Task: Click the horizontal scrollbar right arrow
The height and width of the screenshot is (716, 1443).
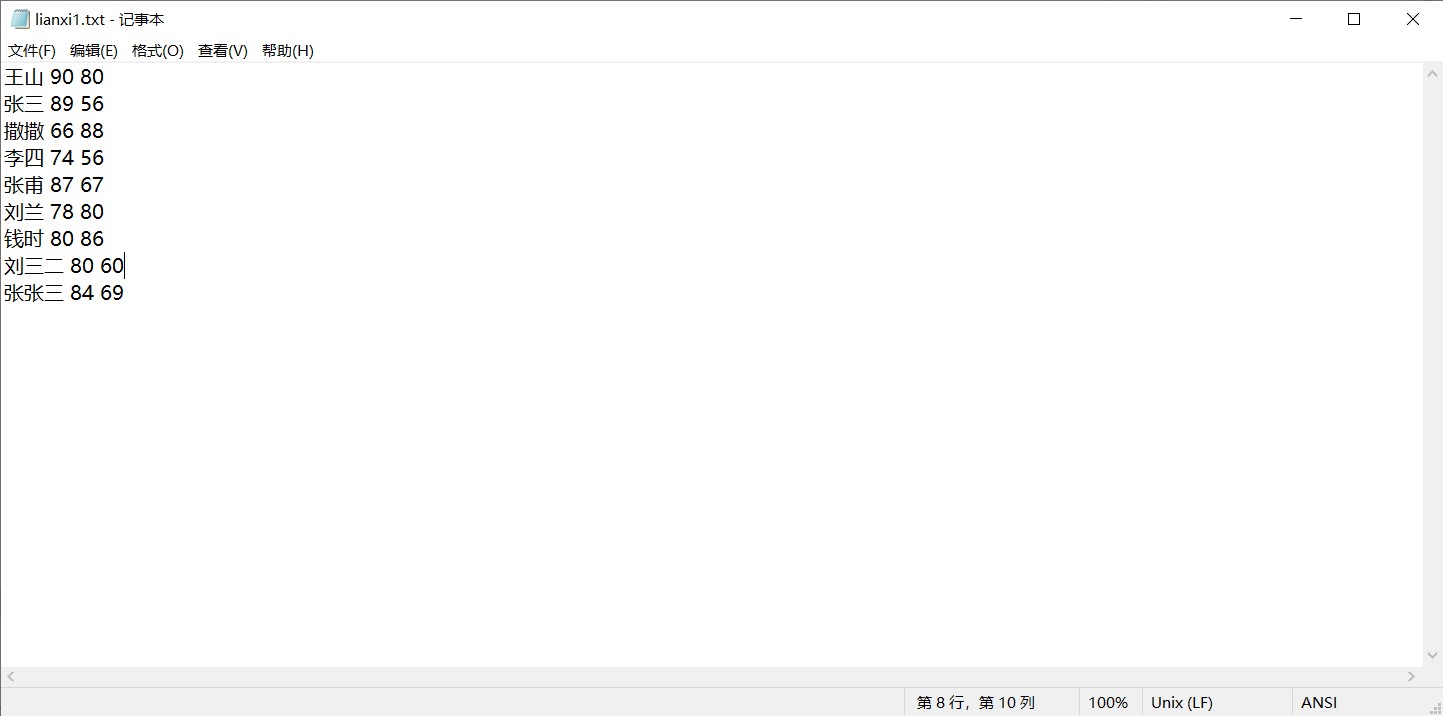Action: (1412, 677)
